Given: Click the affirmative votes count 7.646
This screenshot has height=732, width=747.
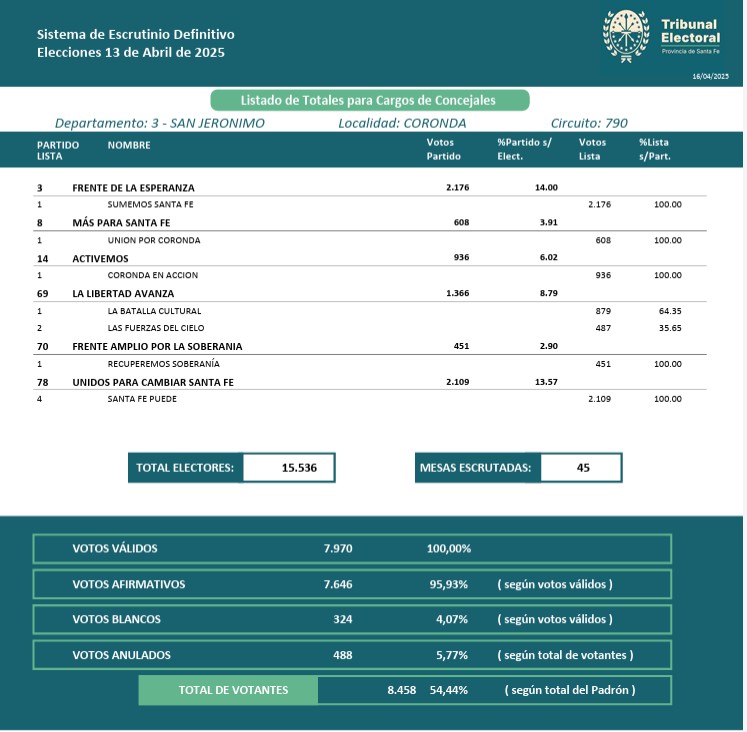Looking at the screenshot, I should point(338,584).
